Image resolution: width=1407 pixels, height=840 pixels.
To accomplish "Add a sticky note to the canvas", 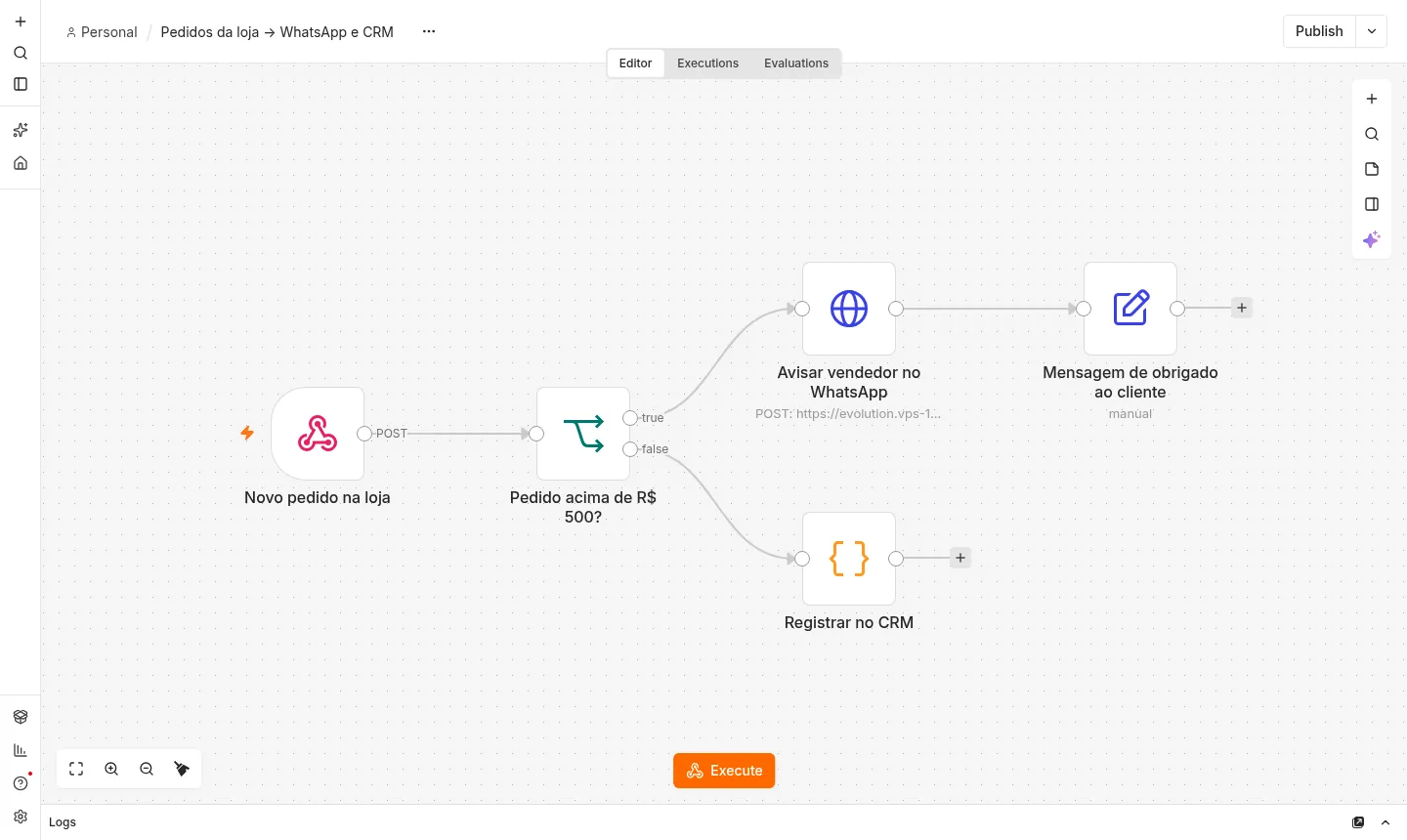I will point(1372,169).
